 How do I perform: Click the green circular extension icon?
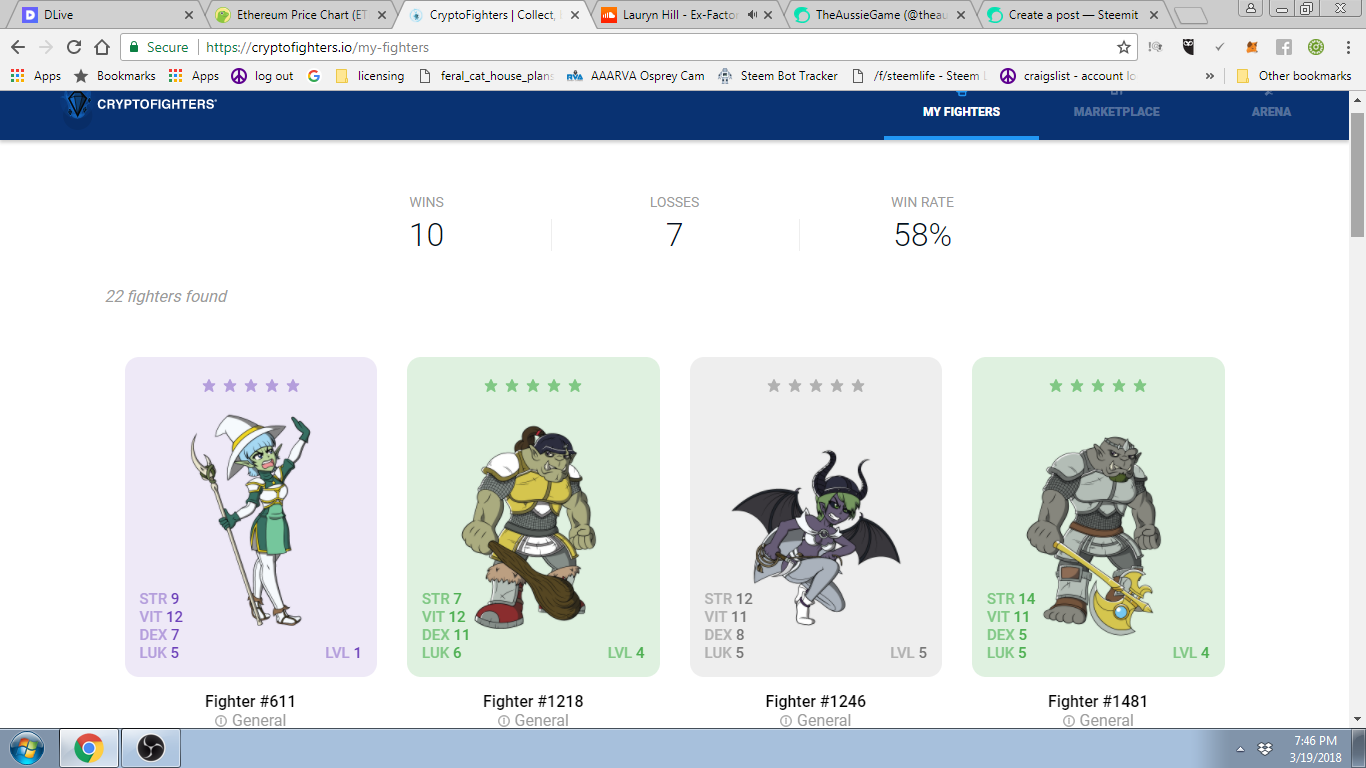pos(1316,47)
